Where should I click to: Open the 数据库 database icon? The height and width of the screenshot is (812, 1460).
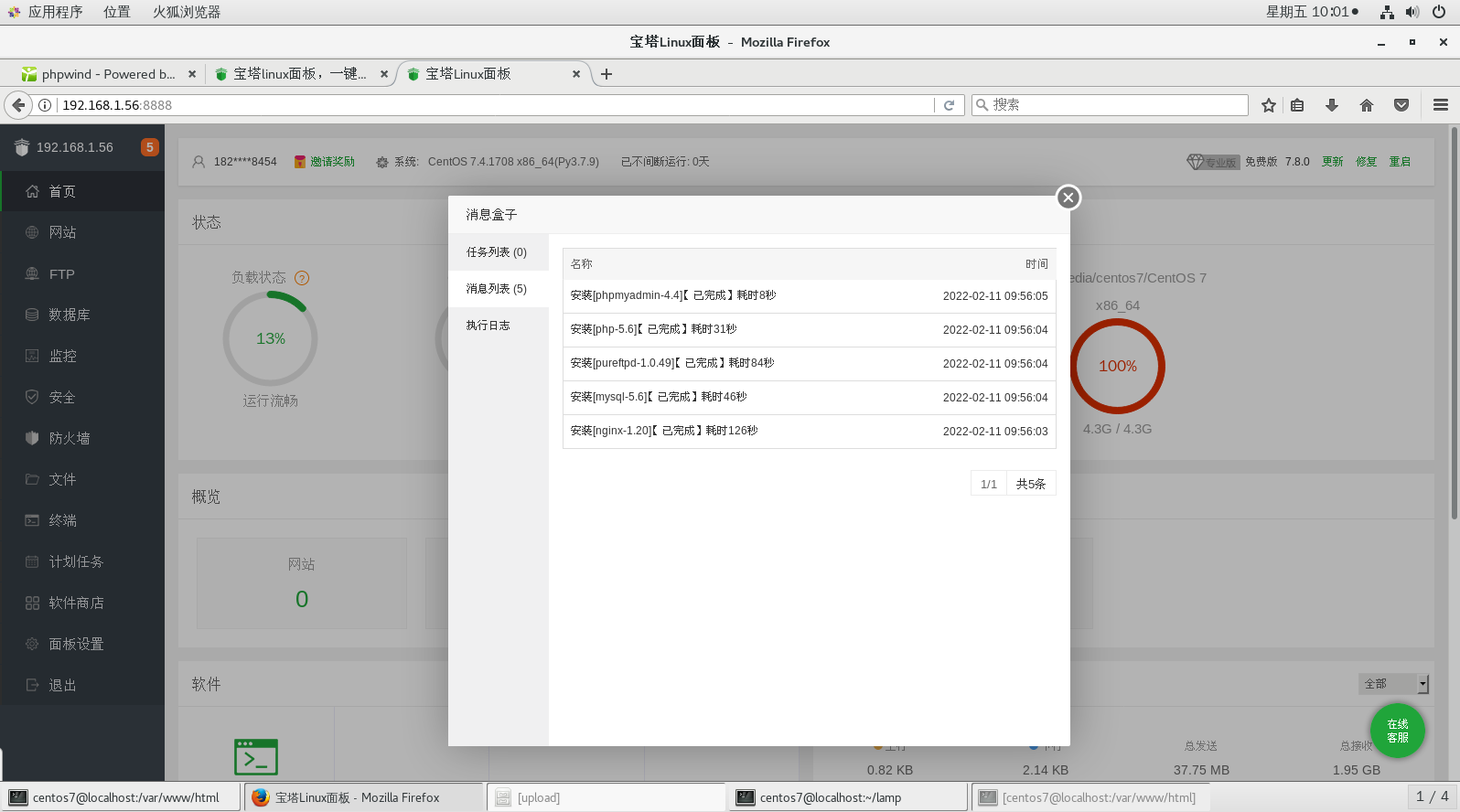coord(32,315)
